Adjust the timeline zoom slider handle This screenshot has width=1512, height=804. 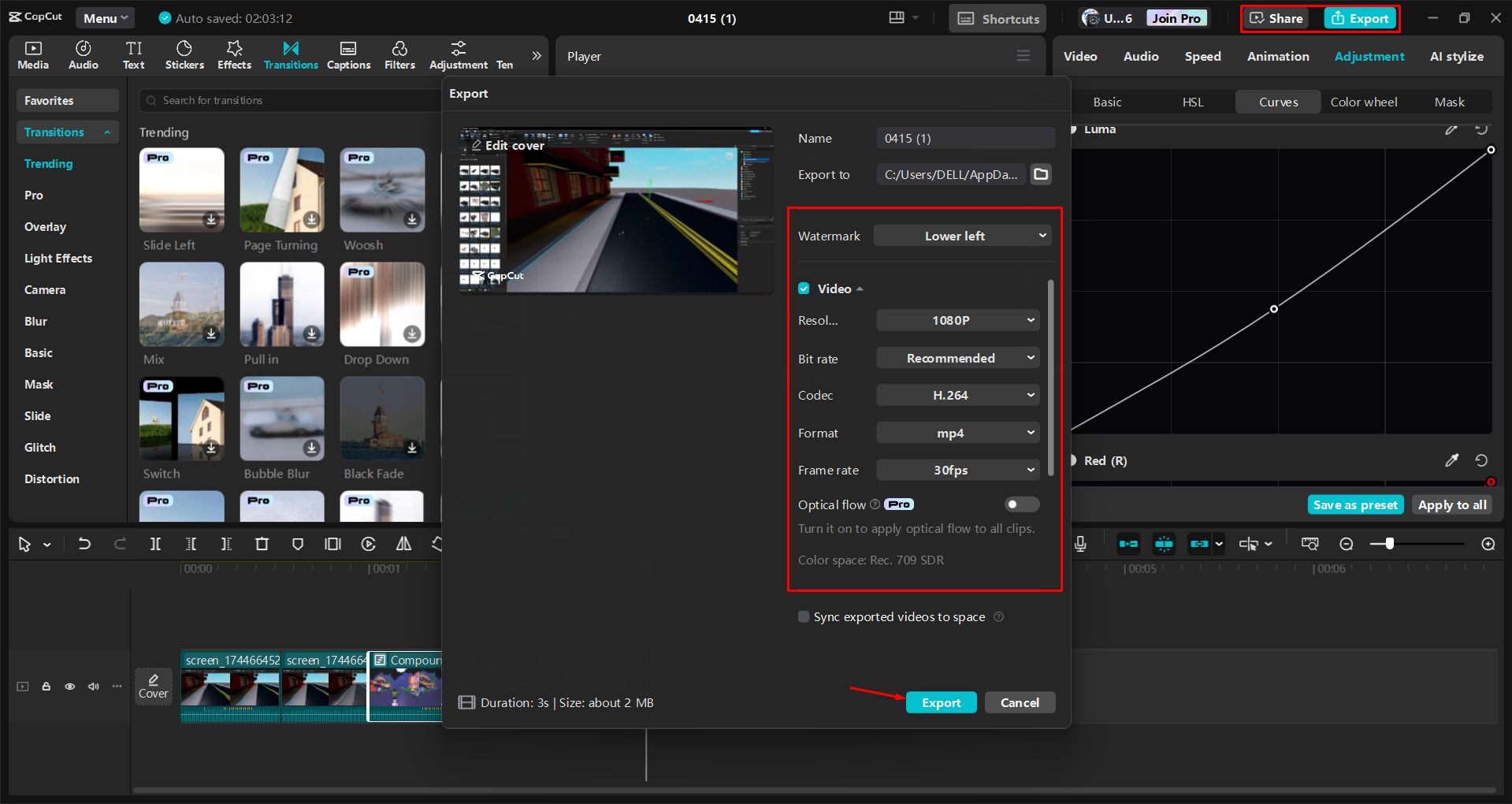click(1390, 544)
